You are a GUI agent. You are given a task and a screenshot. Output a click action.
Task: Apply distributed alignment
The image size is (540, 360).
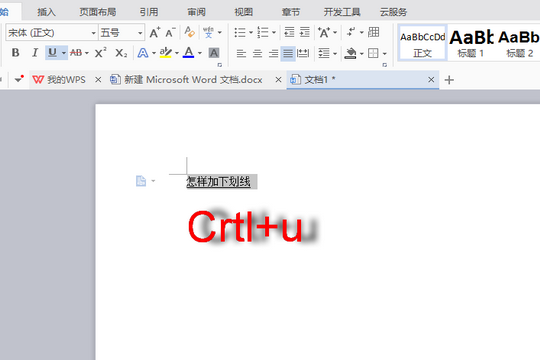coord(303,53)
